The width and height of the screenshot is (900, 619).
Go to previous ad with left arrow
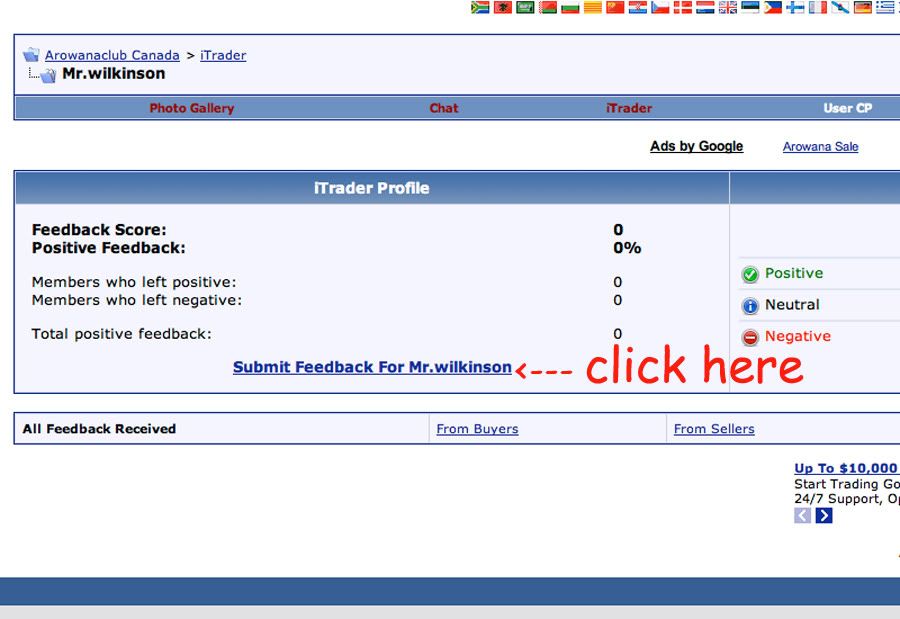tap(802, 516)
